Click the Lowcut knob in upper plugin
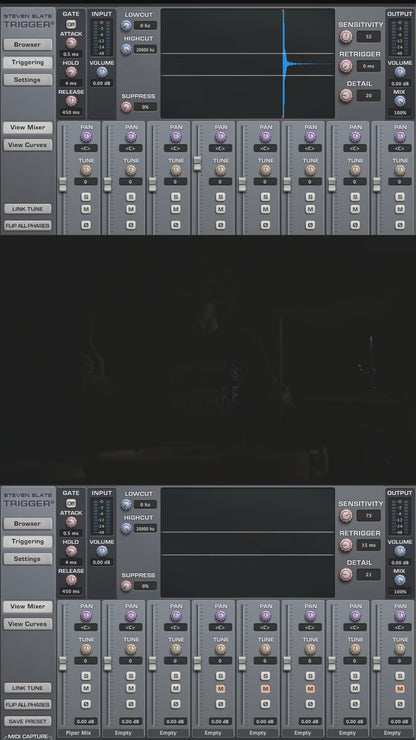The width and height of the screenshot is (416, 740). pos(126,25)
